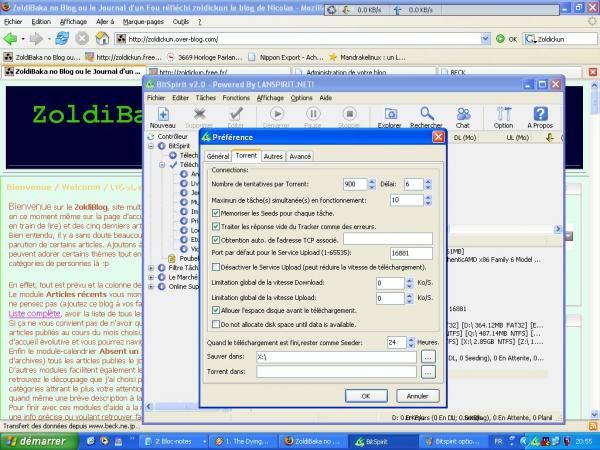Open the Rechercher search tool in BitSpirit
Image resolution: width=600 pixels, height=450 pixels.
click(426, 117)
